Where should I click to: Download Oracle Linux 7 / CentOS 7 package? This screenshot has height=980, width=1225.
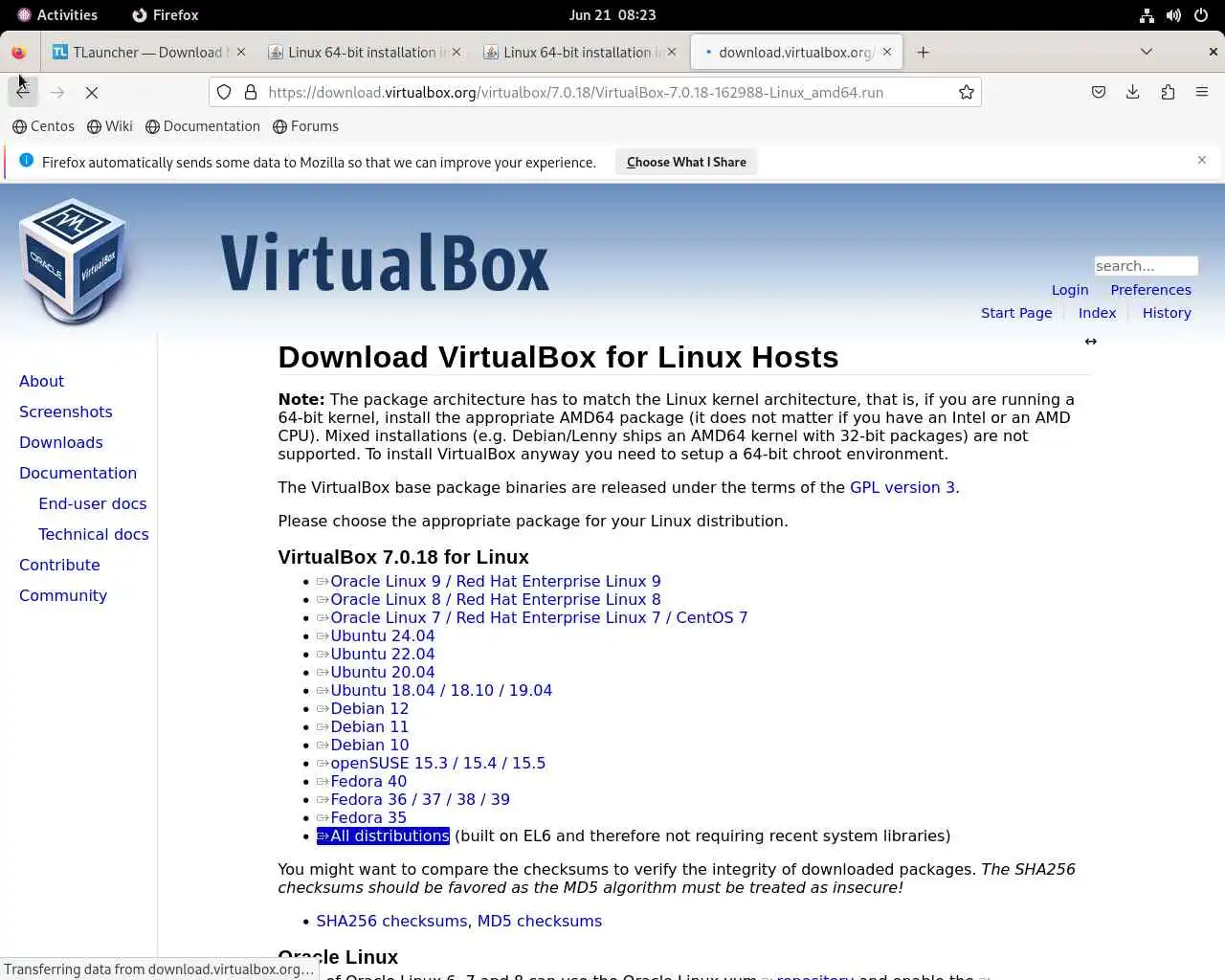[532, 617]
